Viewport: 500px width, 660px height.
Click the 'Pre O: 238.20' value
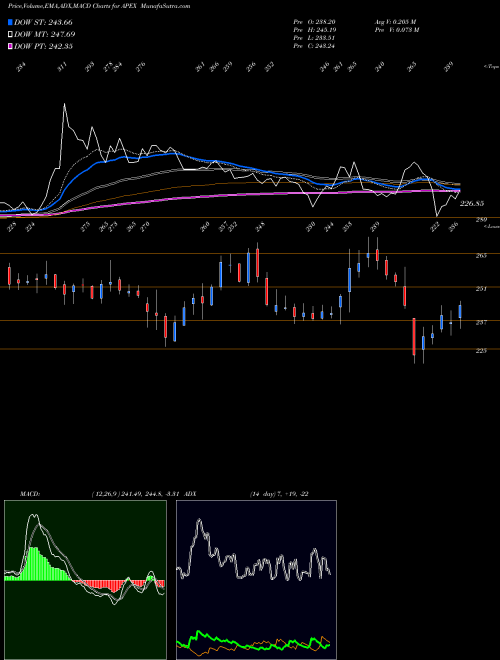pyautogui.click(x=314, y=22)
